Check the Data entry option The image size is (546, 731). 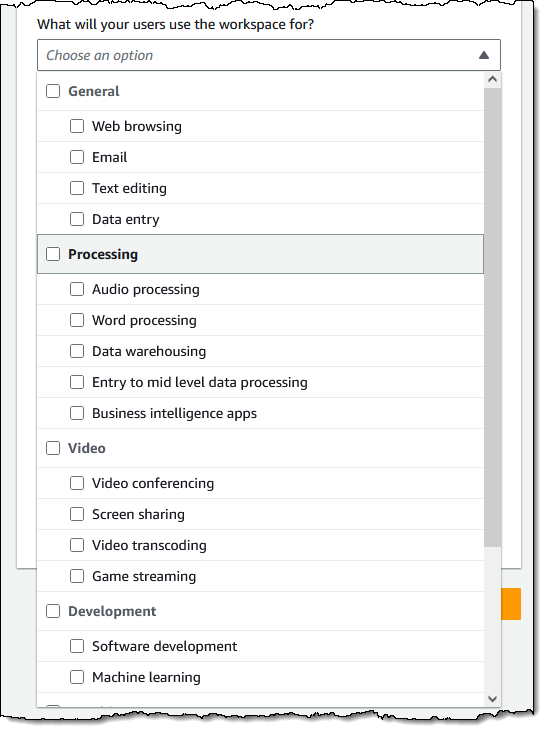pos(77,219)
